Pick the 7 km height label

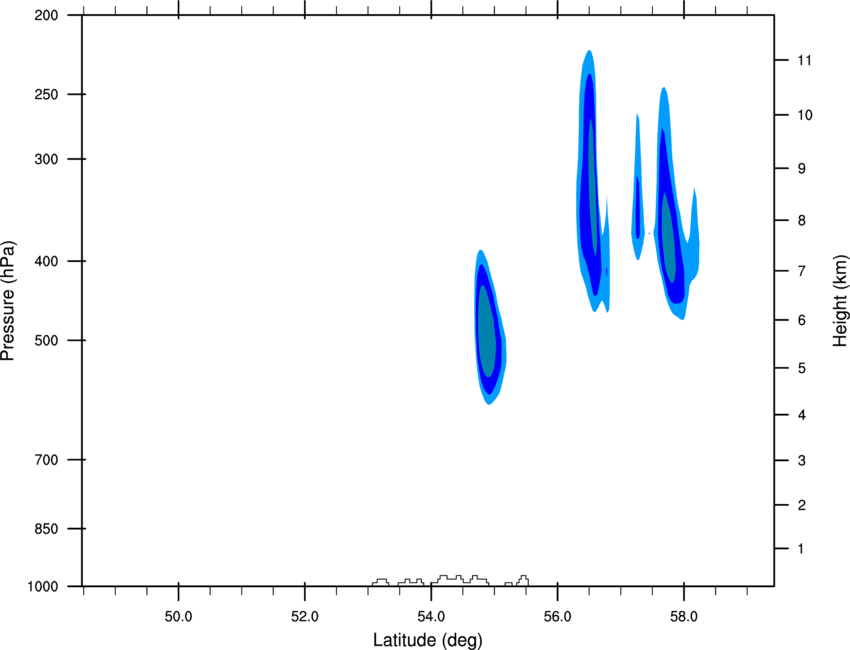[x=801, y=271]
